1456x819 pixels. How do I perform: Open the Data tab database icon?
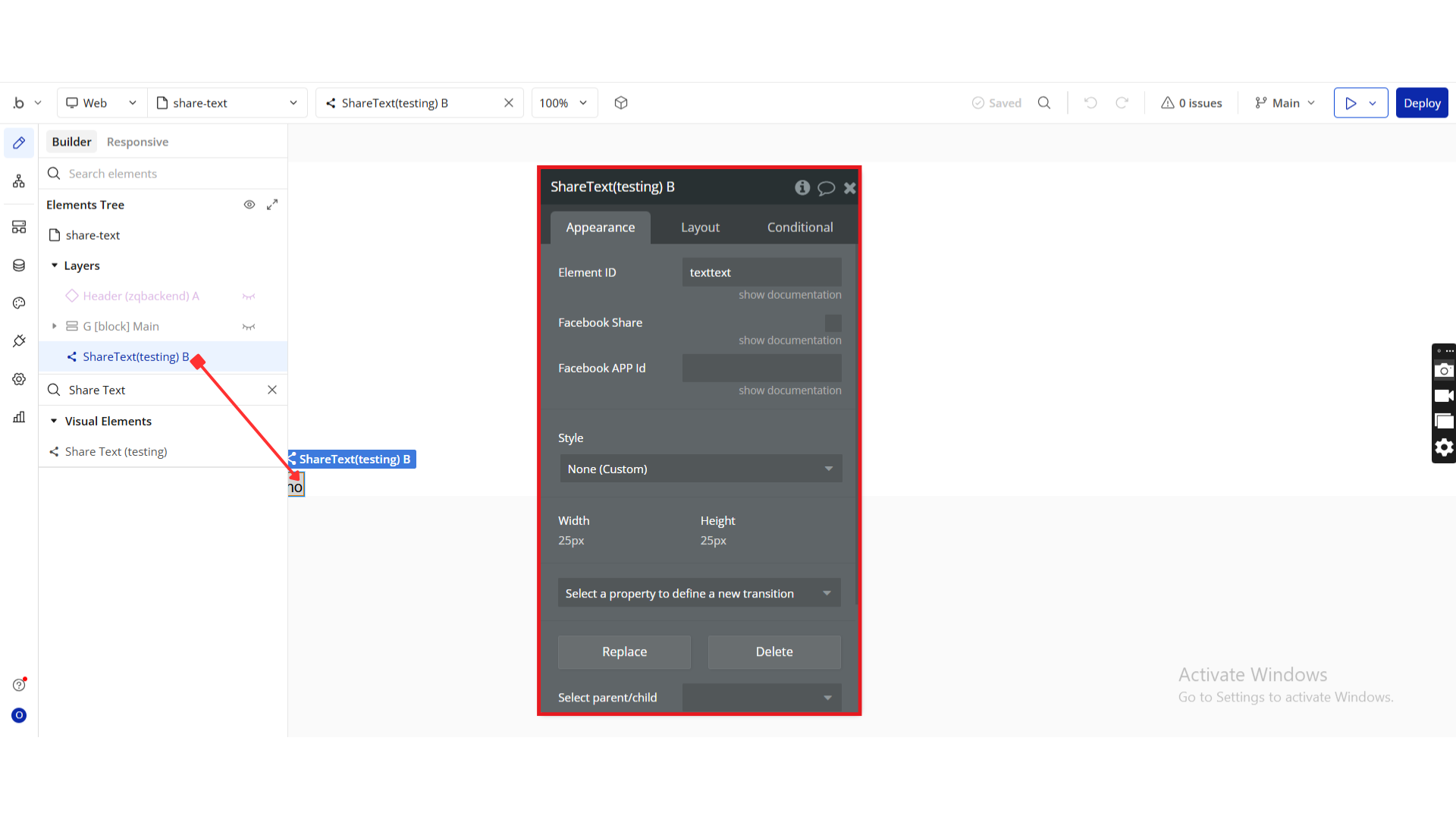[x=19, y=265]
